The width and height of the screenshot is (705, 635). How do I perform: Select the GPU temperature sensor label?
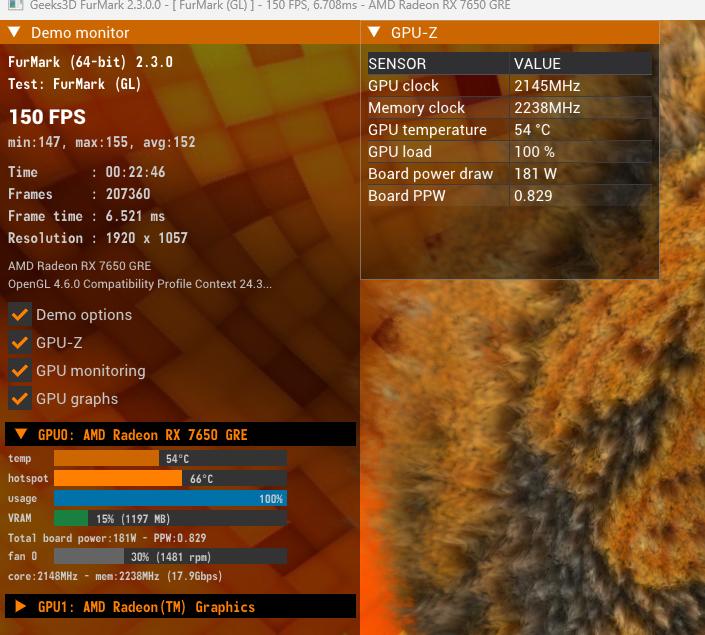pyautogui.click(x=427, y=130)
